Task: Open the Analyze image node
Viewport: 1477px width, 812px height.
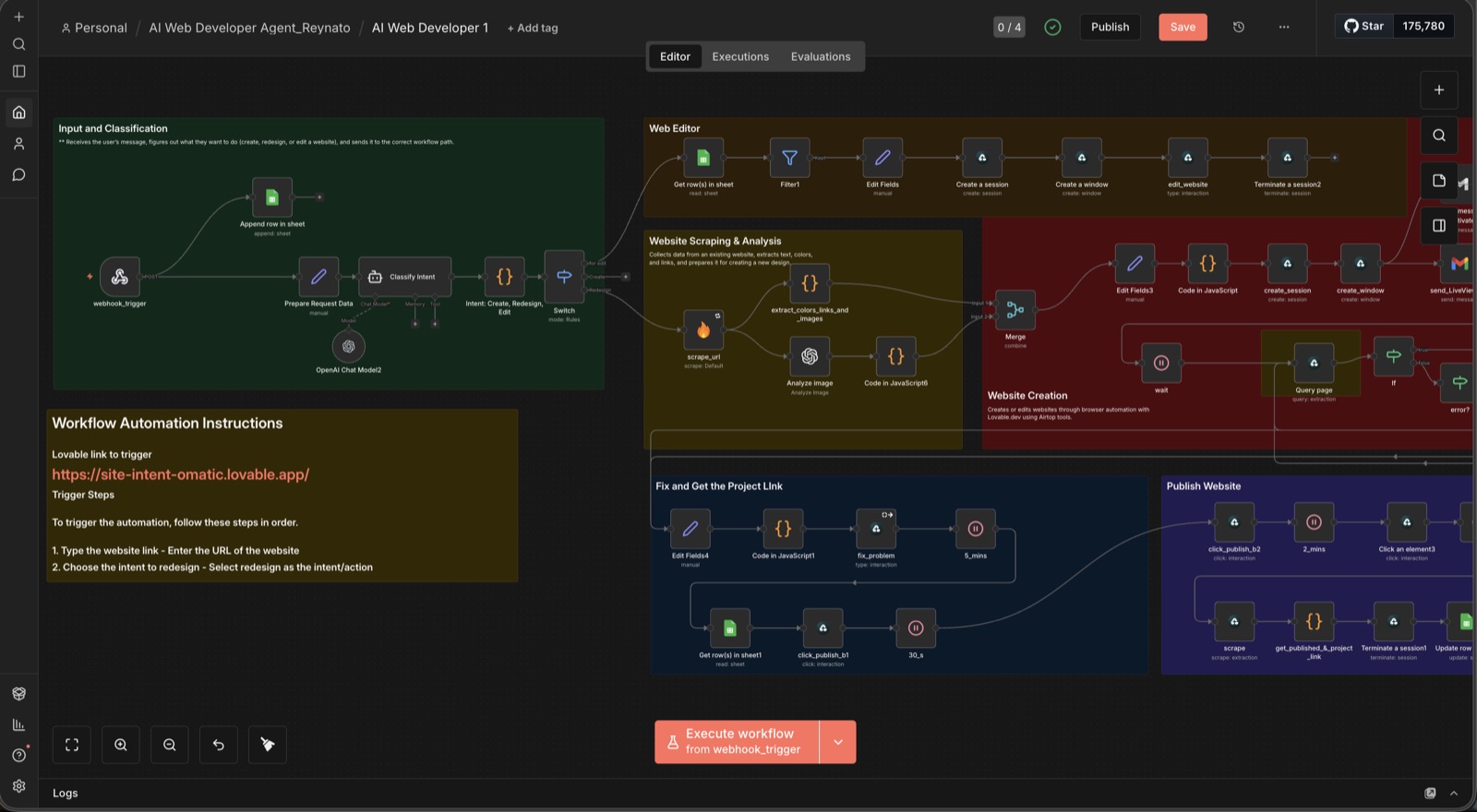Action: 810,356
